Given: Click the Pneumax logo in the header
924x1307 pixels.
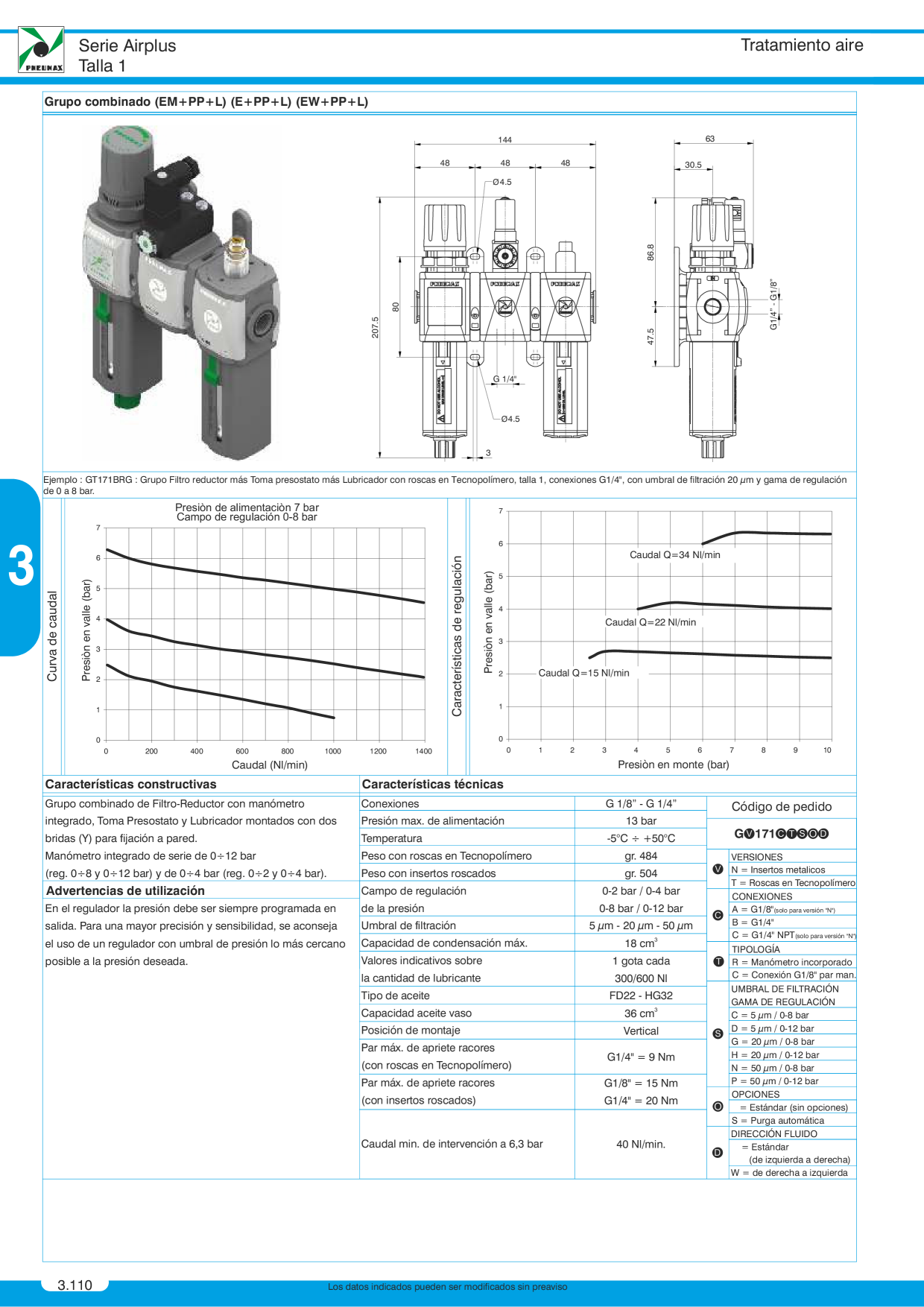Looking at the screenshot, I should pos(41,50).
